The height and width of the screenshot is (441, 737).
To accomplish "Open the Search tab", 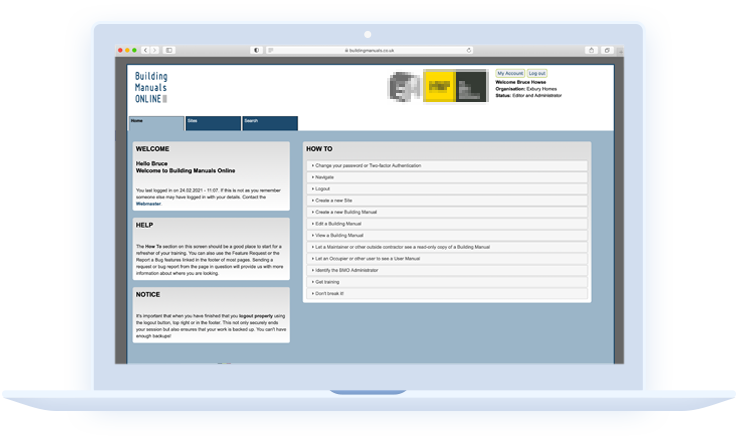I will (270, 123).
